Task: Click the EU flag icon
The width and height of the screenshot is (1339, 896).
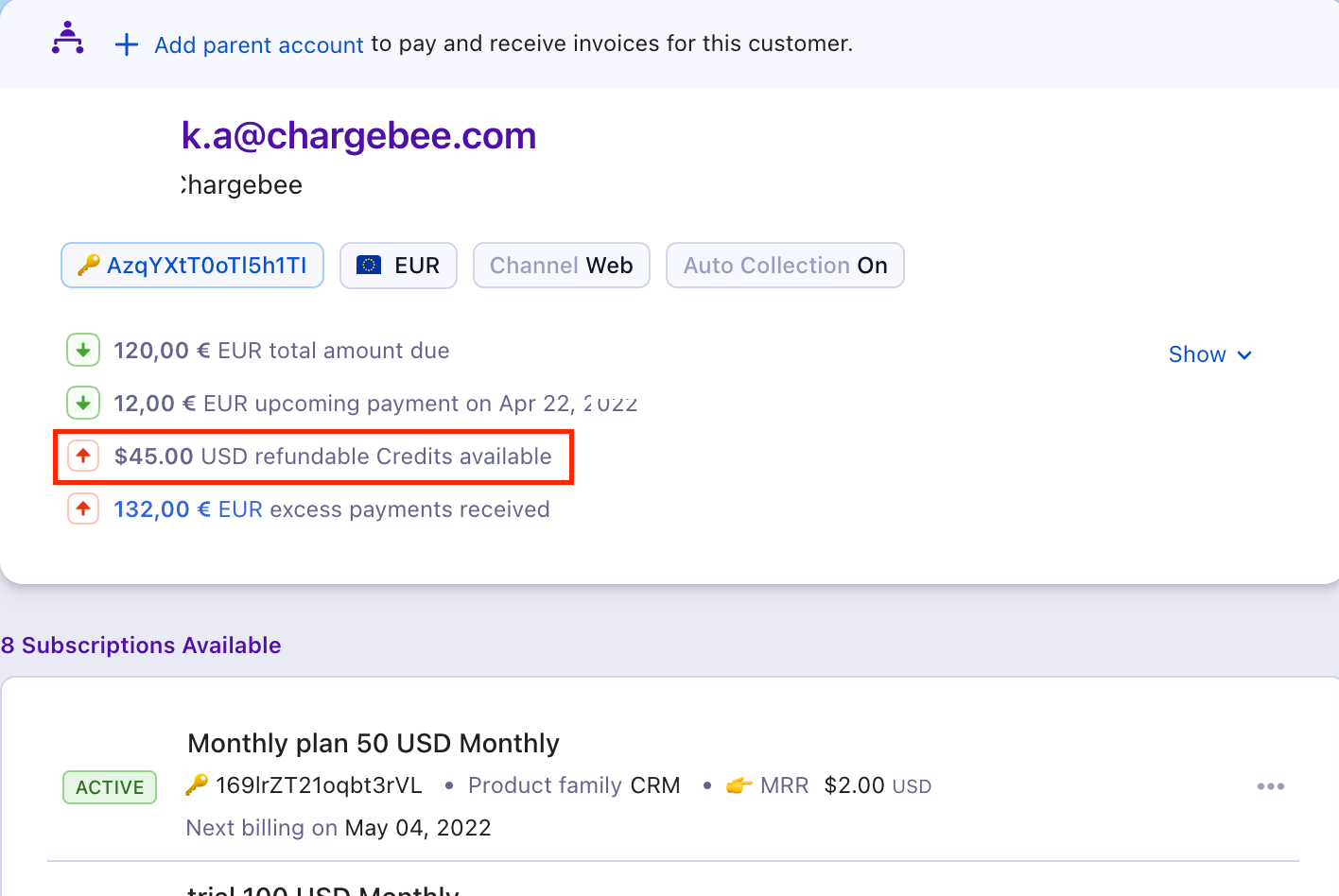Action: click(369, 266)
